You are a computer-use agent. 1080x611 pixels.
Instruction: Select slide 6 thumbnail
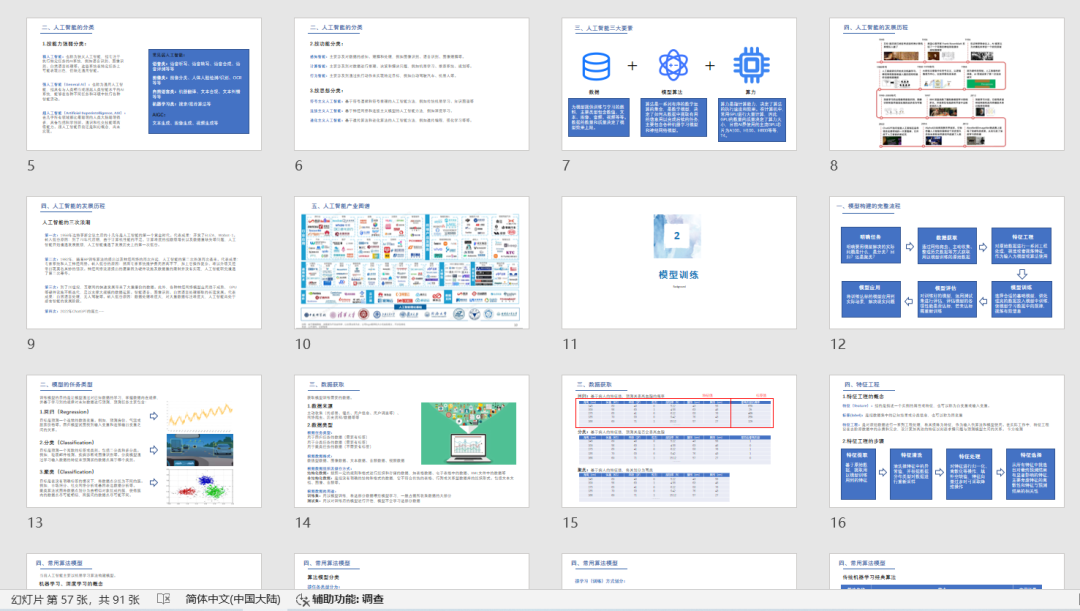point(412,84)
